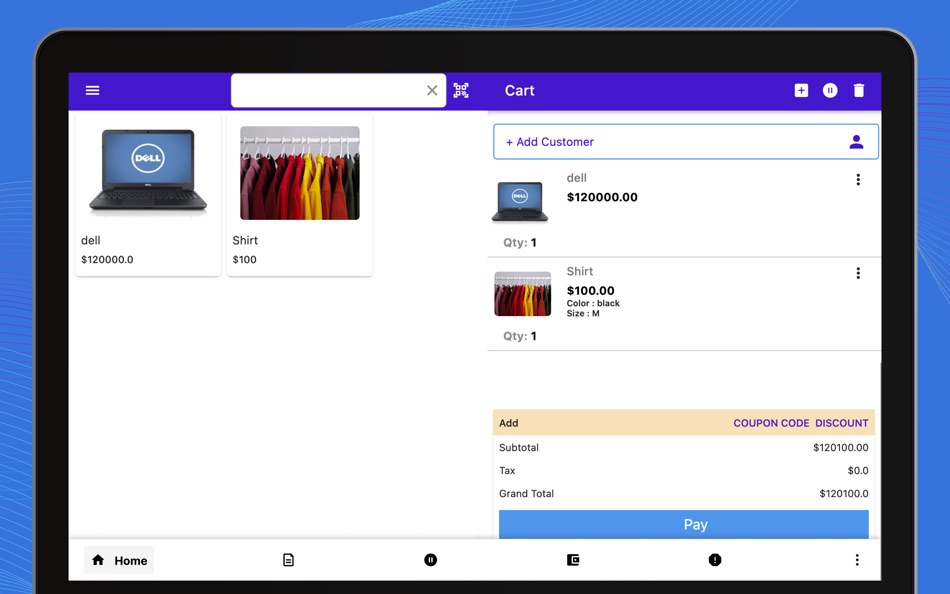
Task: Click the $100 price on Shirt card
Action: (x=244, y=259)
